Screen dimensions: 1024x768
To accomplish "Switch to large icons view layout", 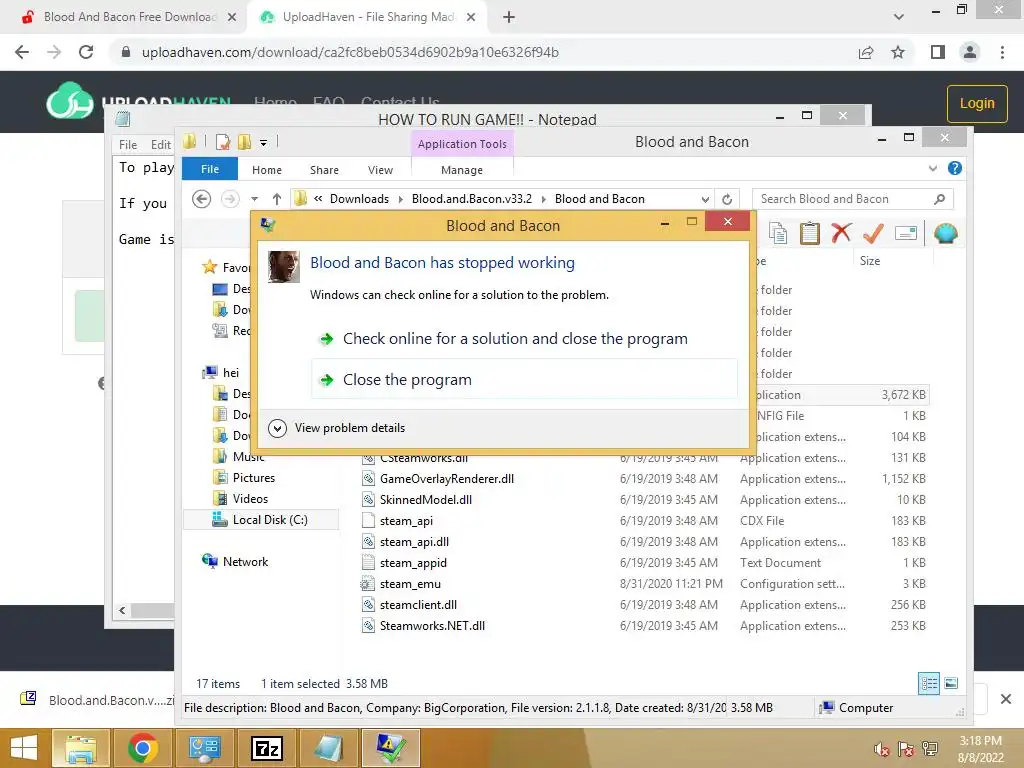I will coord(951,683).
